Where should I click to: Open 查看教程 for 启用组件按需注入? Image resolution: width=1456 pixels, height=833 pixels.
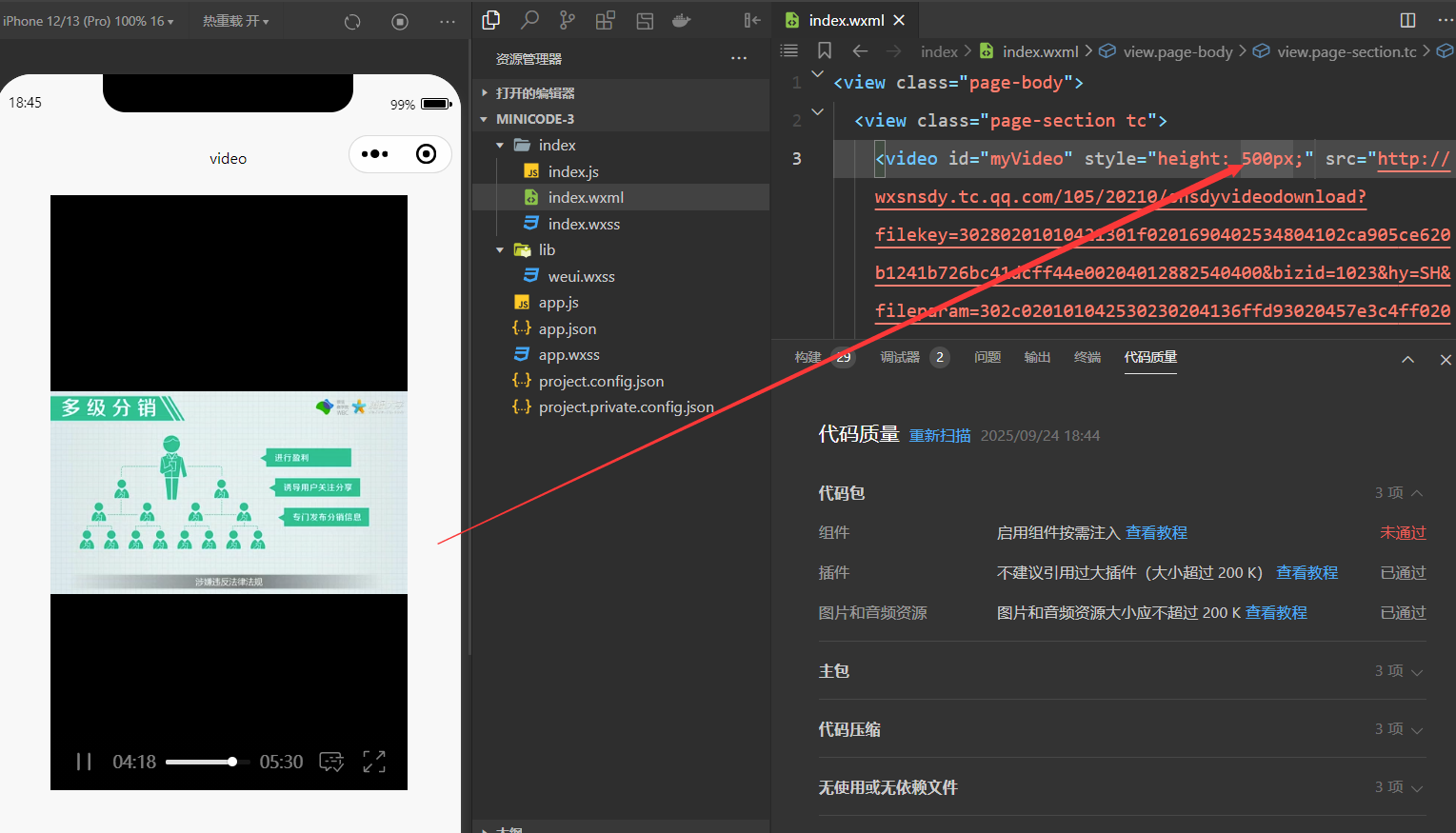coord(1156,533)
